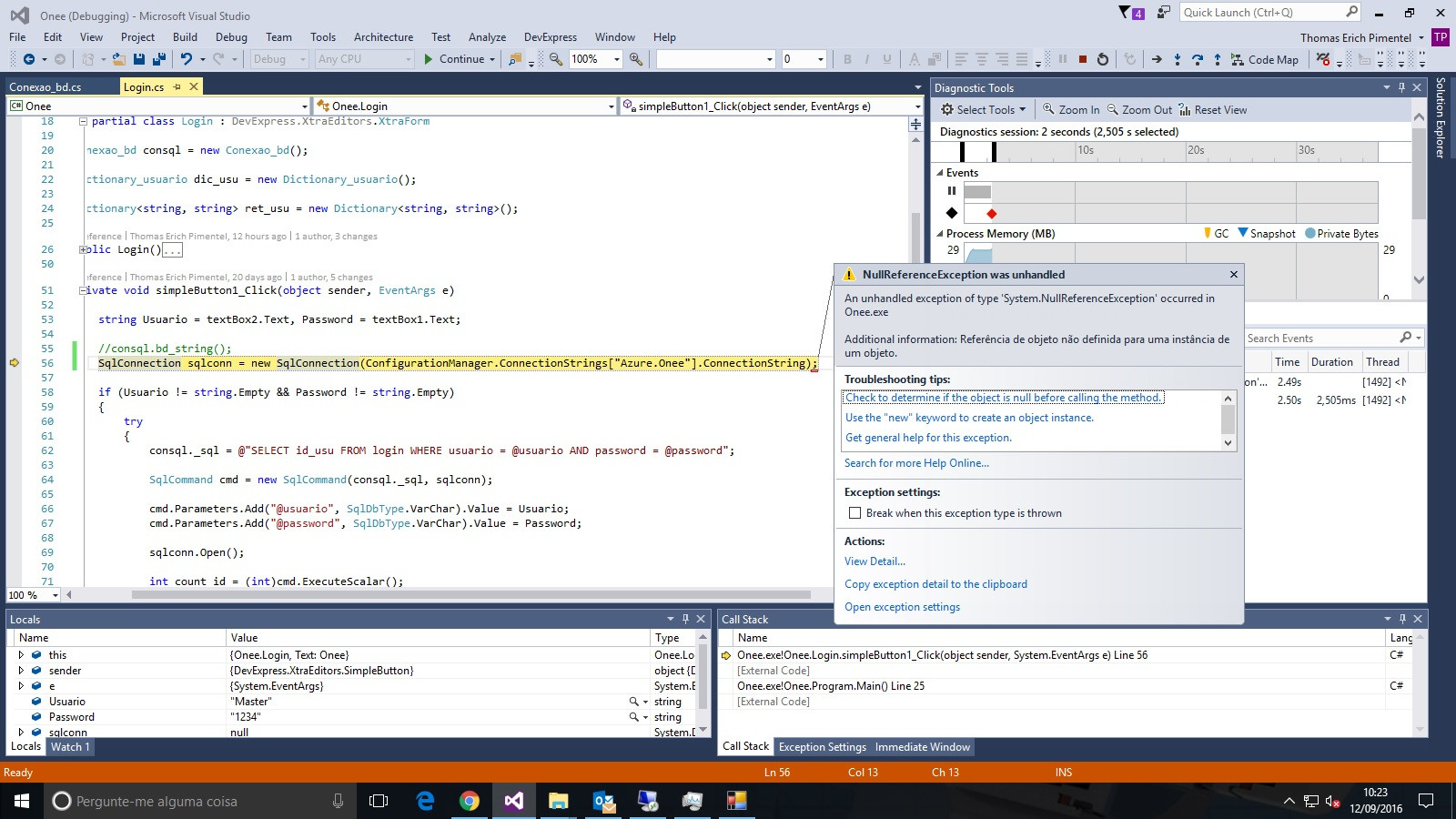1456x819 pixels.
Task: Open the simpleButton1_Click member dropdown
Action: [x=917, y=106]
